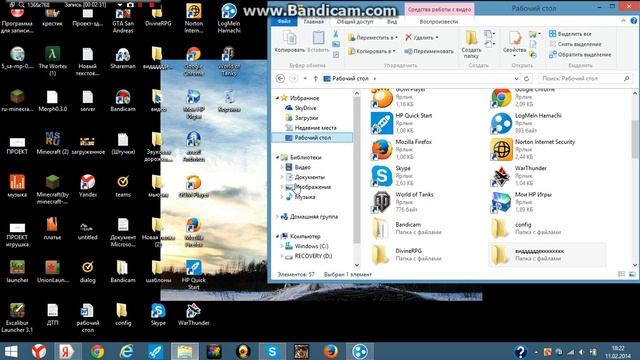Click Переименовать in Explorer ribbon

[429, 51]
